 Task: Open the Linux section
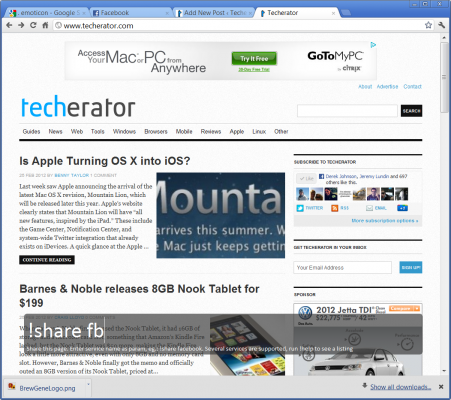pyautogui.click(x=259, y=131)
